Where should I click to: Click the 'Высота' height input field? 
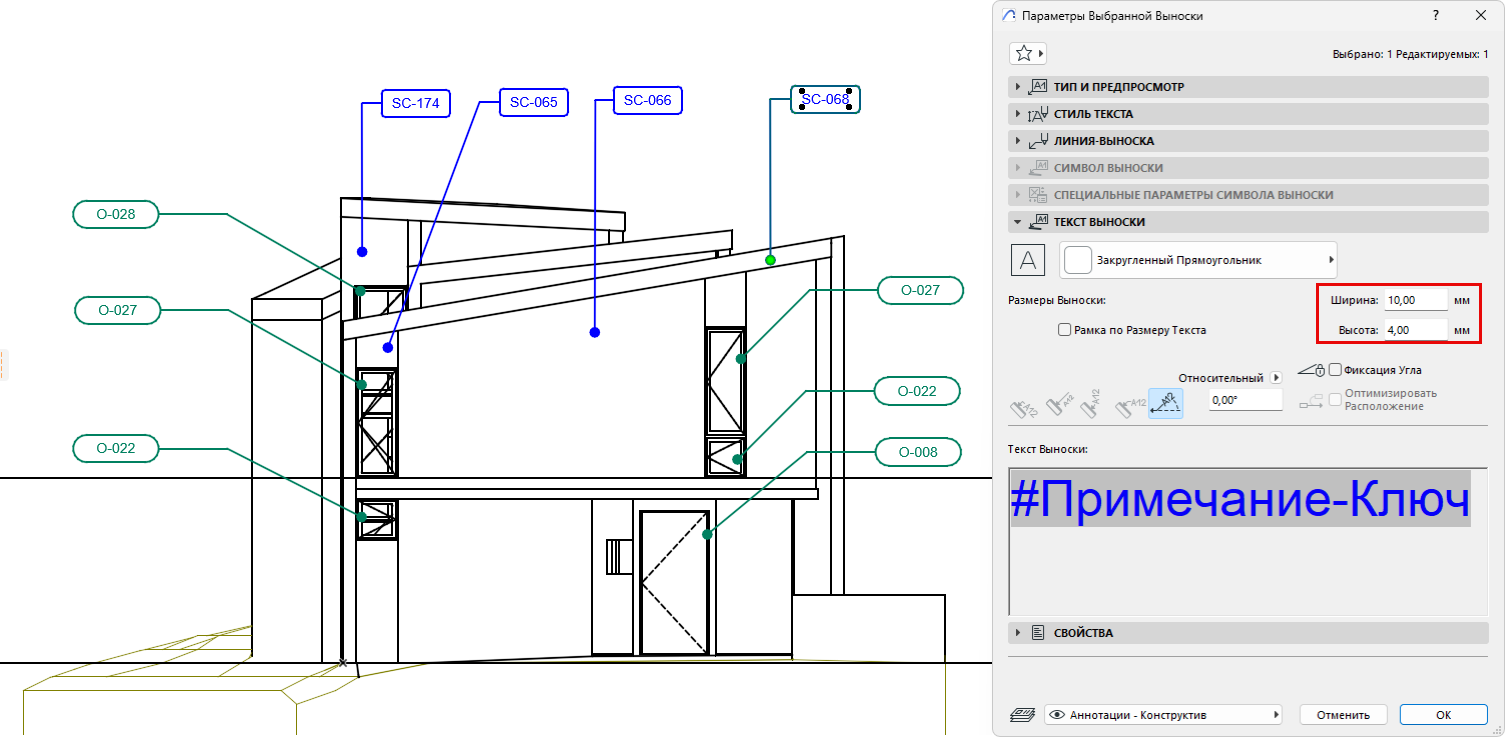pos(1416,329)
